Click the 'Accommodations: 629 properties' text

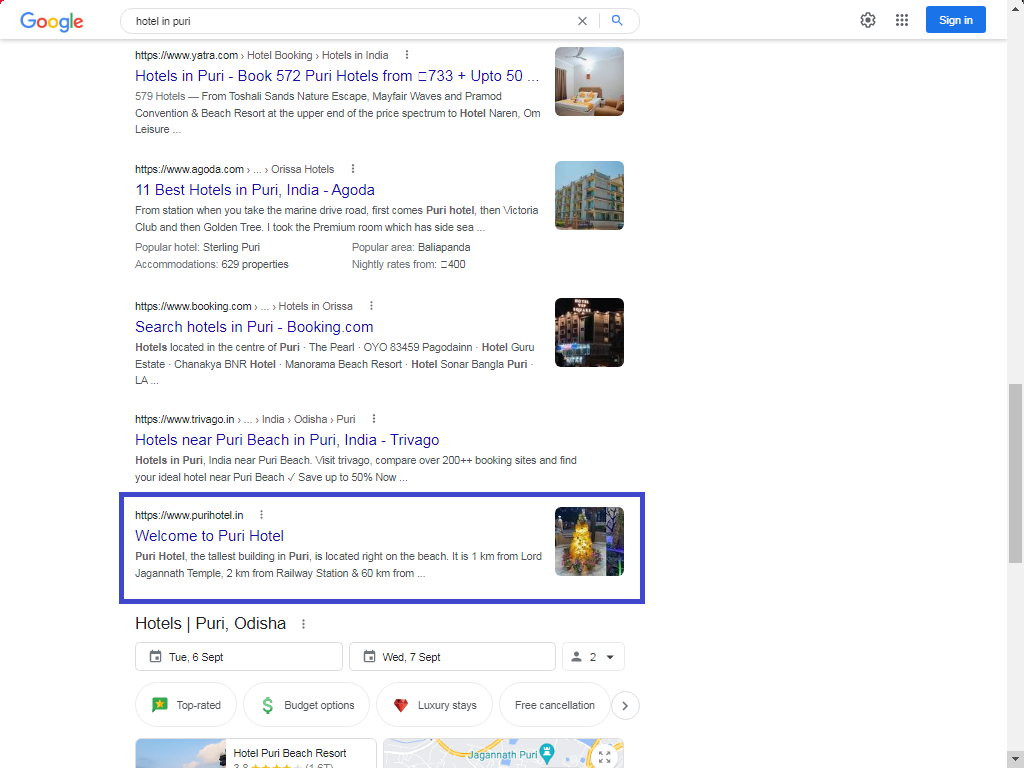coord(212,264)
